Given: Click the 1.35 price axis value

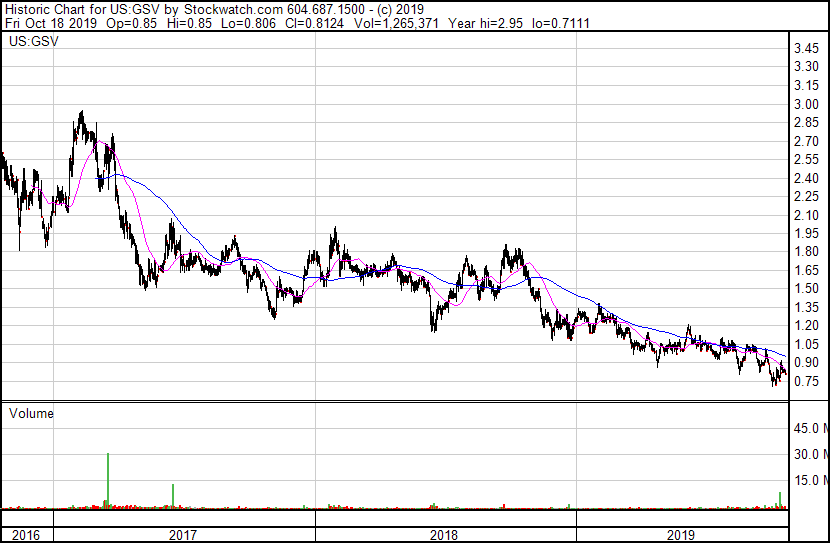Looking at the screenshot, I should point(806,307).
